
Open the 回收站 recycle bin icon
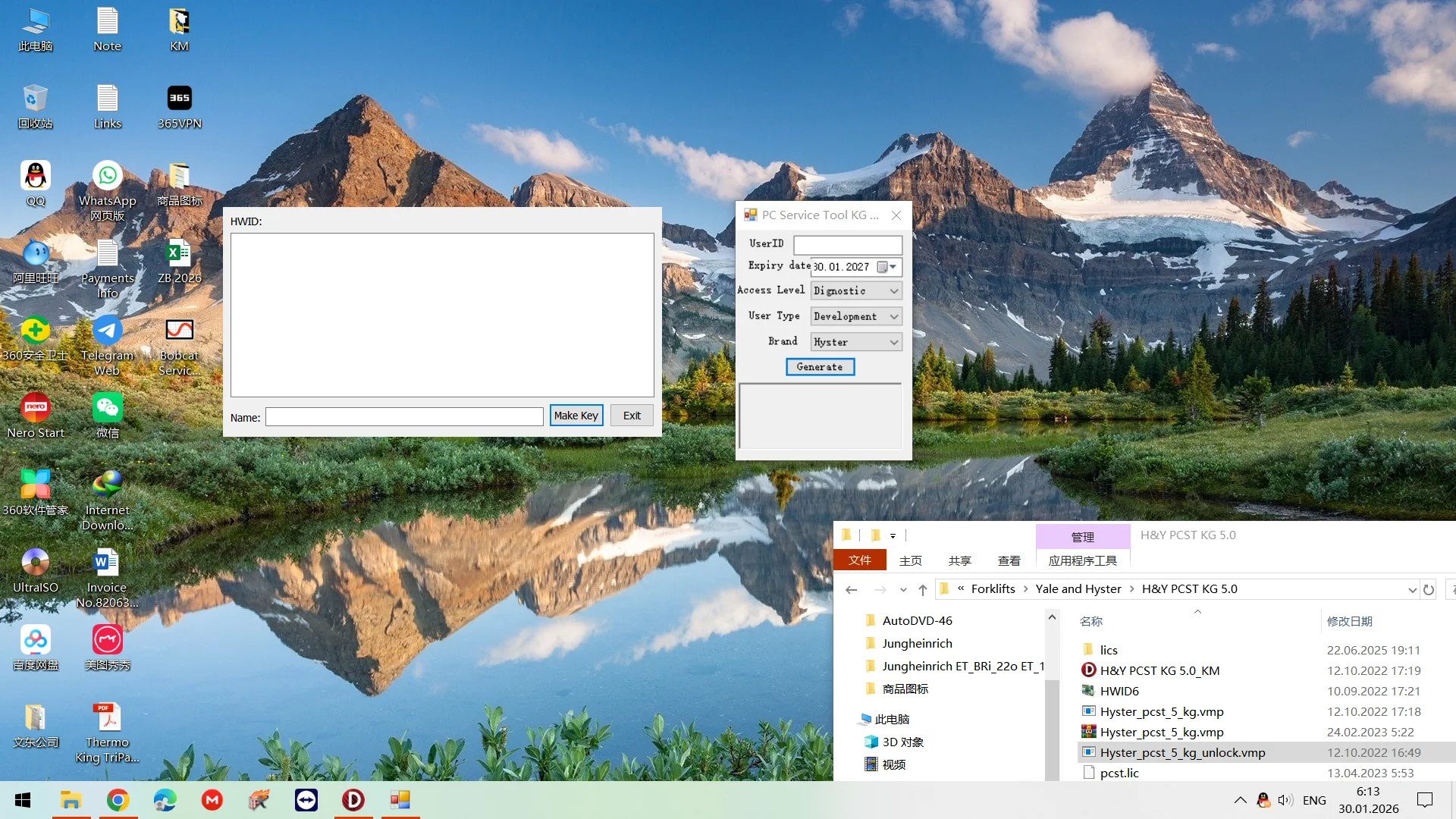click(35, 107)
